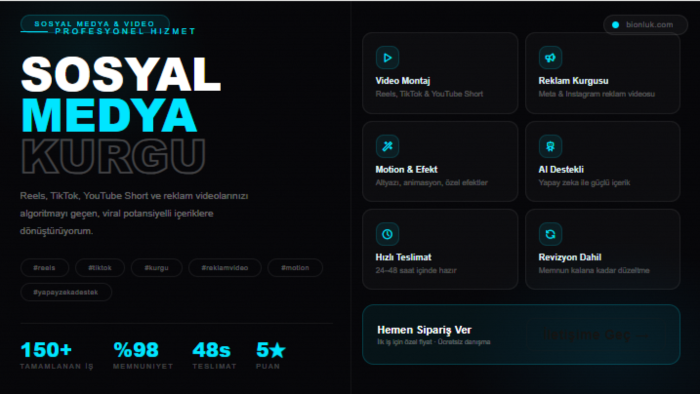Click the İletişime Geç button
This screenshot has height=394, width=700.
tap(596, 335)
